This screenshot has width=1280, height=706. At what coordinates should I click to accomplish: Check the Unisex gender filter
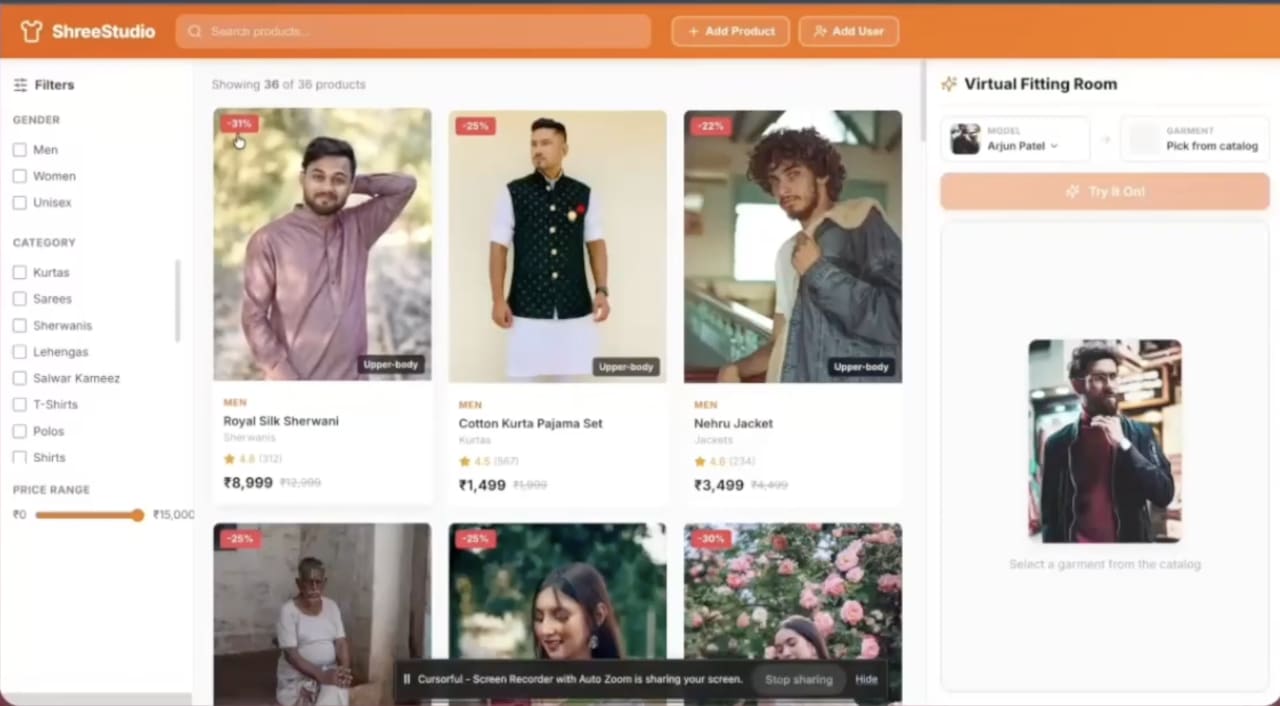pos(20,203)
